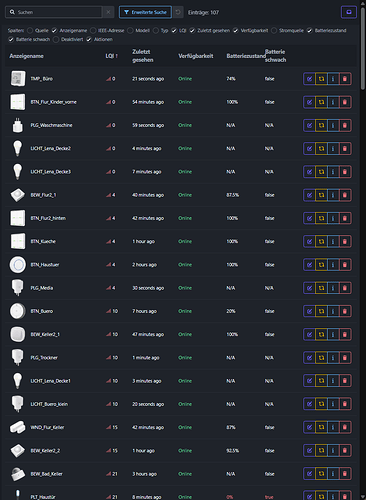This screenshot has width=366, height=500.
Task: Uncheck the Batteriezustand column checkbox
Action: (310, 30)
